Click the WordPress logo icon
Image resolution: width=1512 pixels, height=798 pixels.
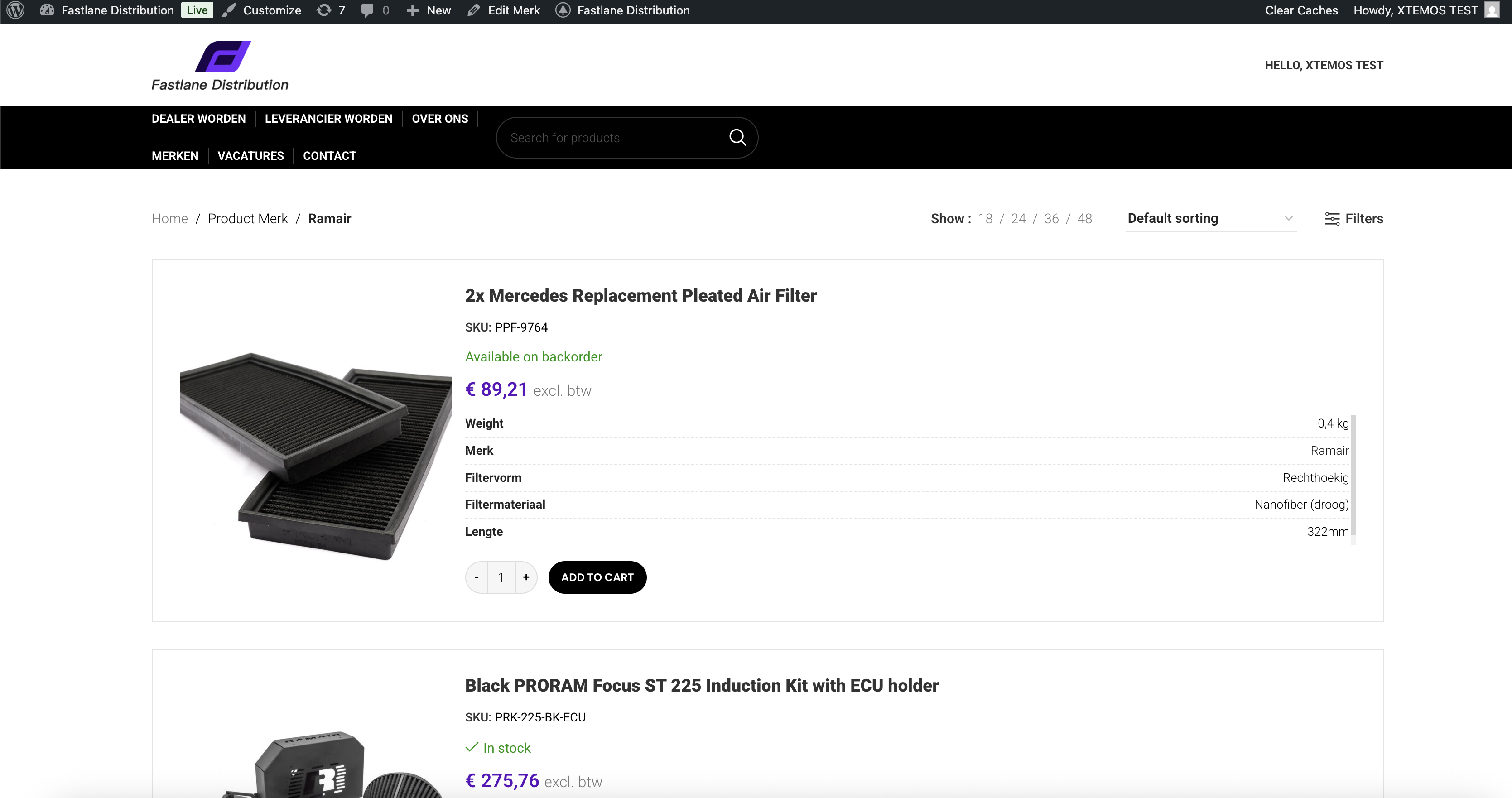click(16, 10)
